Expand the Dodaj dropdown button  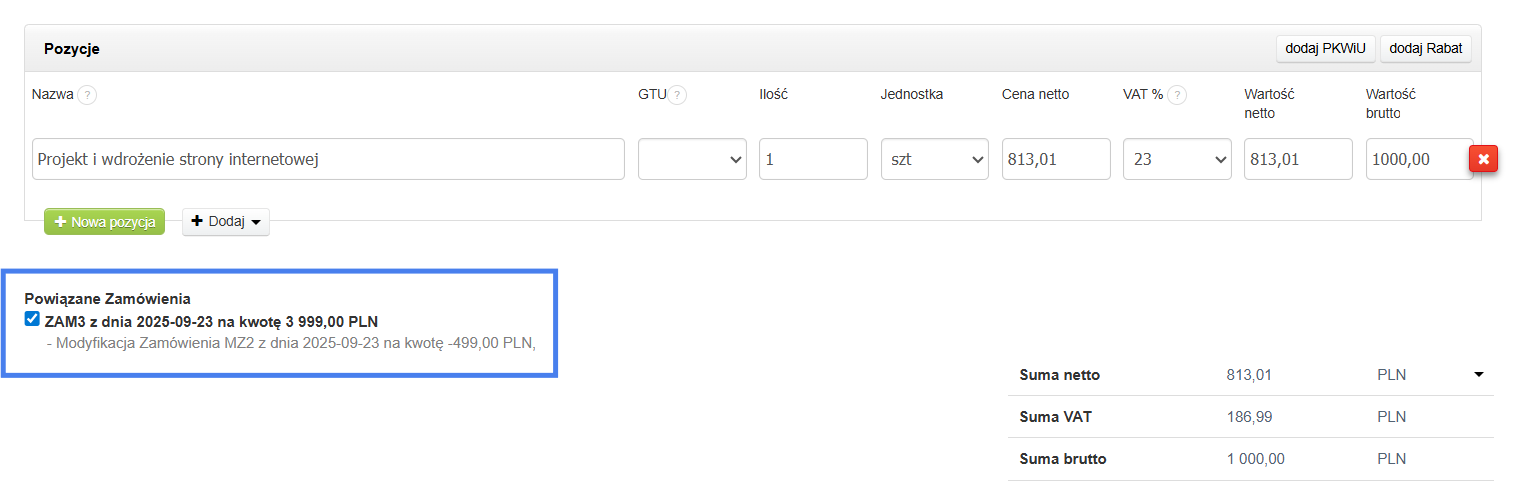pyautogui.click(x=226, y=222)
